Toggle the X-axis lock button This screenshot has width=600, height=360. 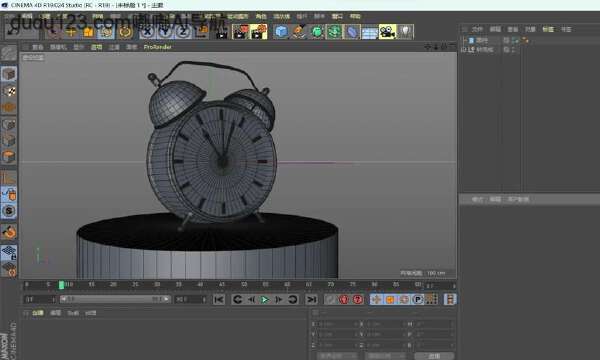click(147, 32)
